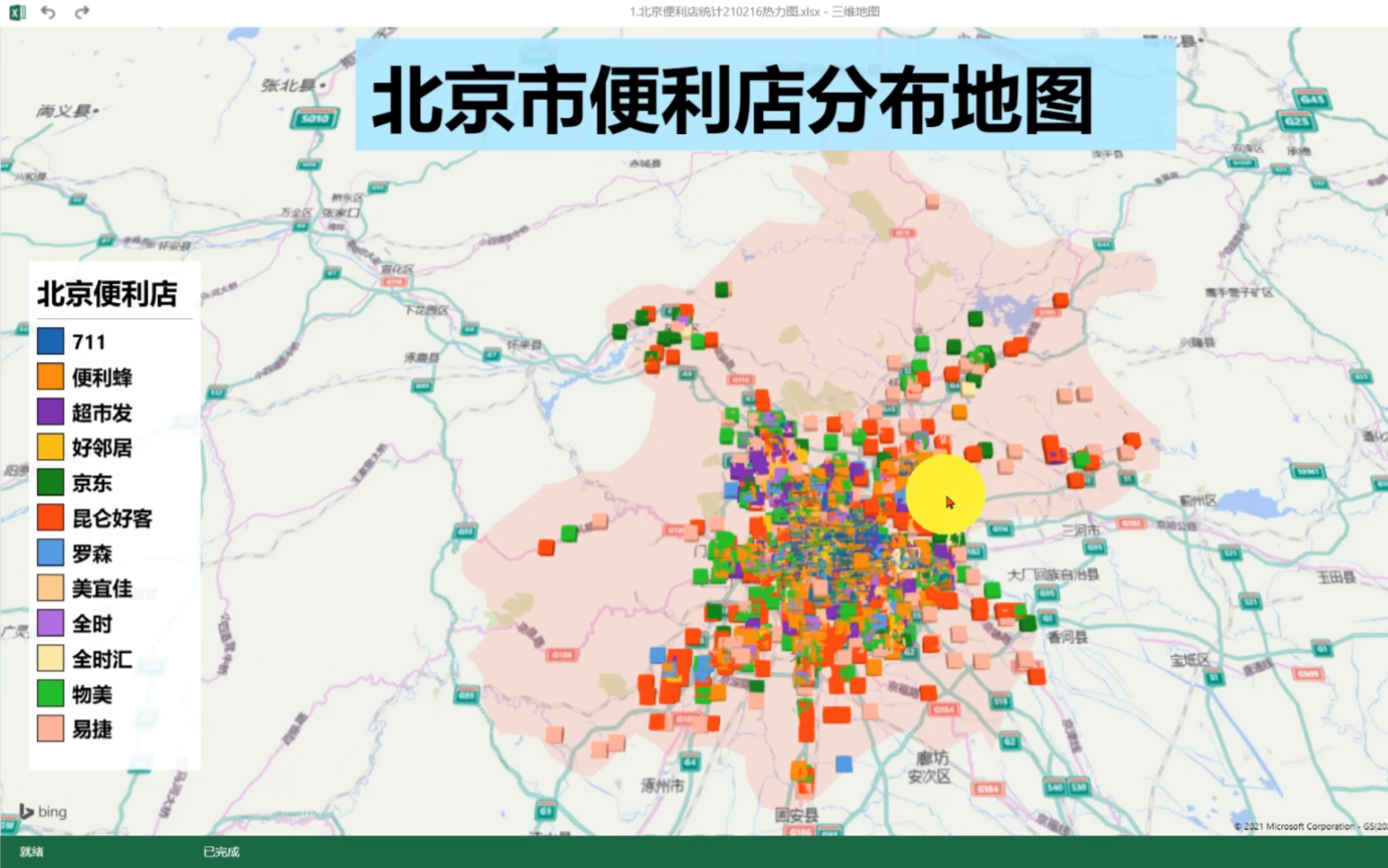
Task: Click the 尚义县 map label
Action: click(63, 111)
